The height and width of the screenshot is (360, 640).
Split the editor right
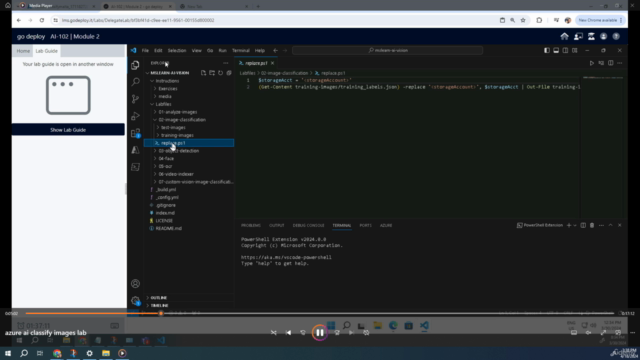pyautogui.click(x=611, y=63)
